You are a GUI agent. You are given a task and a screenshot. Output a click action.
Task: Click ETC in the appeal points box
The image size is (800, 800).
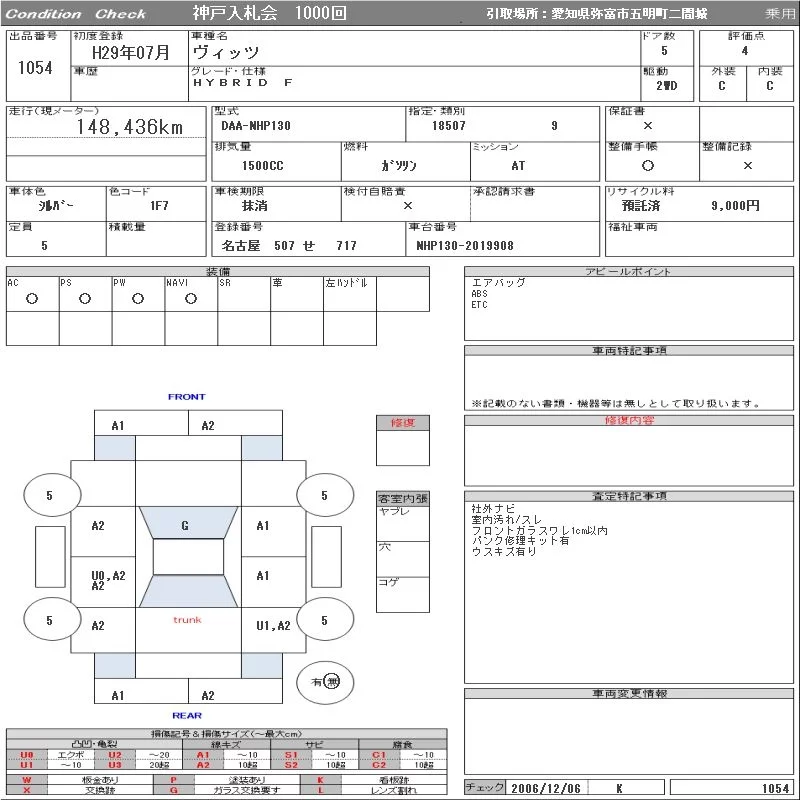point(480,305)
